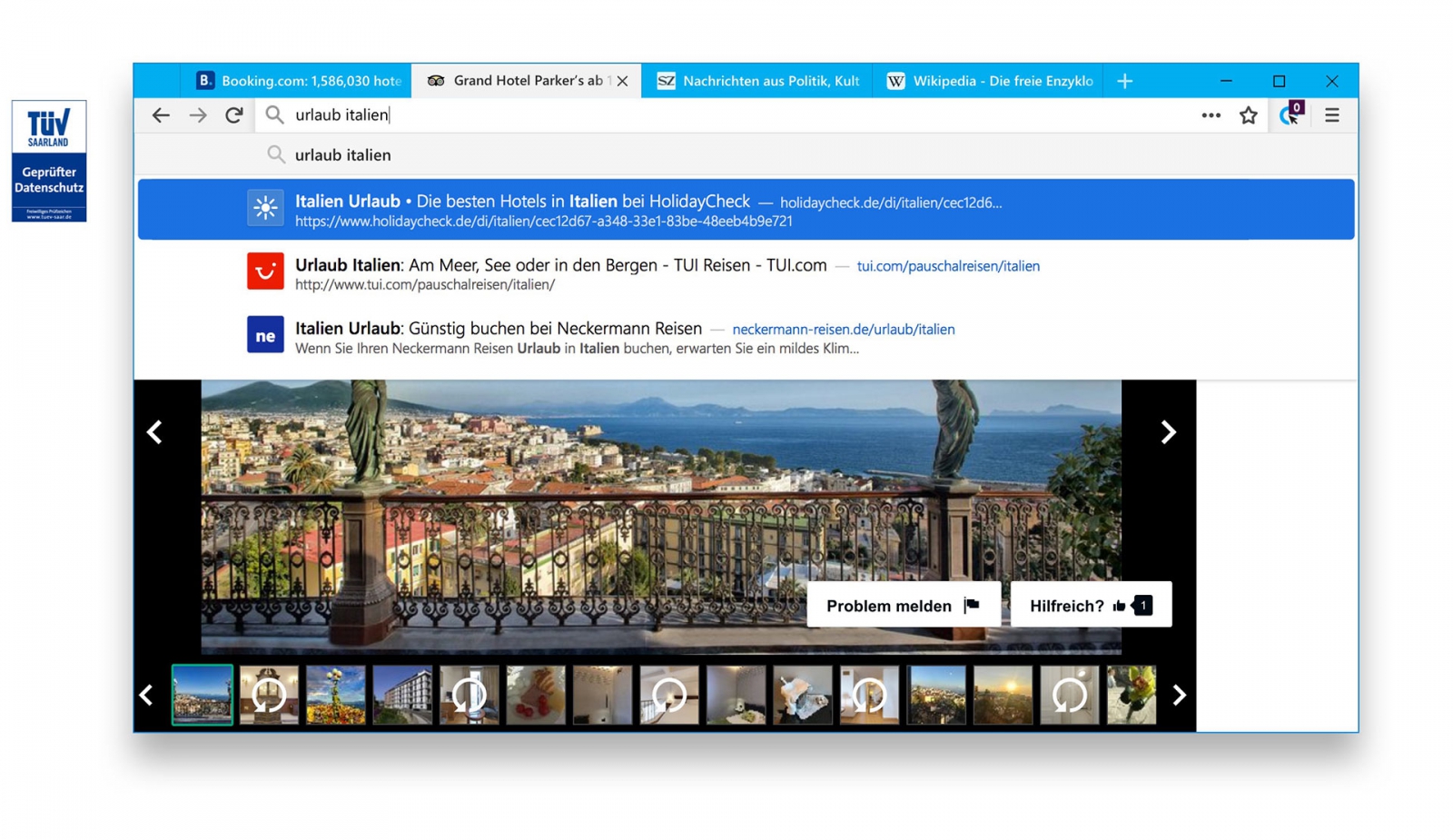This screenshot has width=1453, height=840.
Task: Move the thumbnail strip backward
Action: click(147, 696)
